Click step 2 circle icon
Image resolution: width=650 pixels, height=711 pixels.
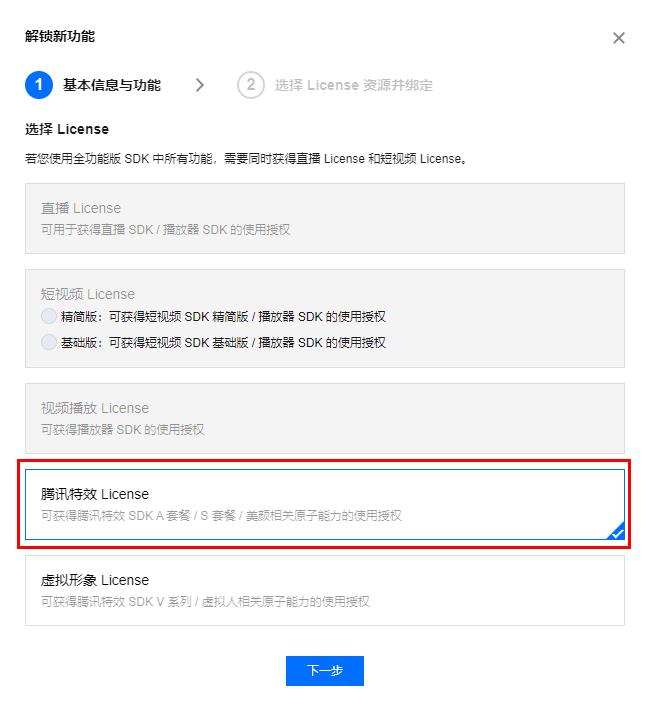(250, 85)
